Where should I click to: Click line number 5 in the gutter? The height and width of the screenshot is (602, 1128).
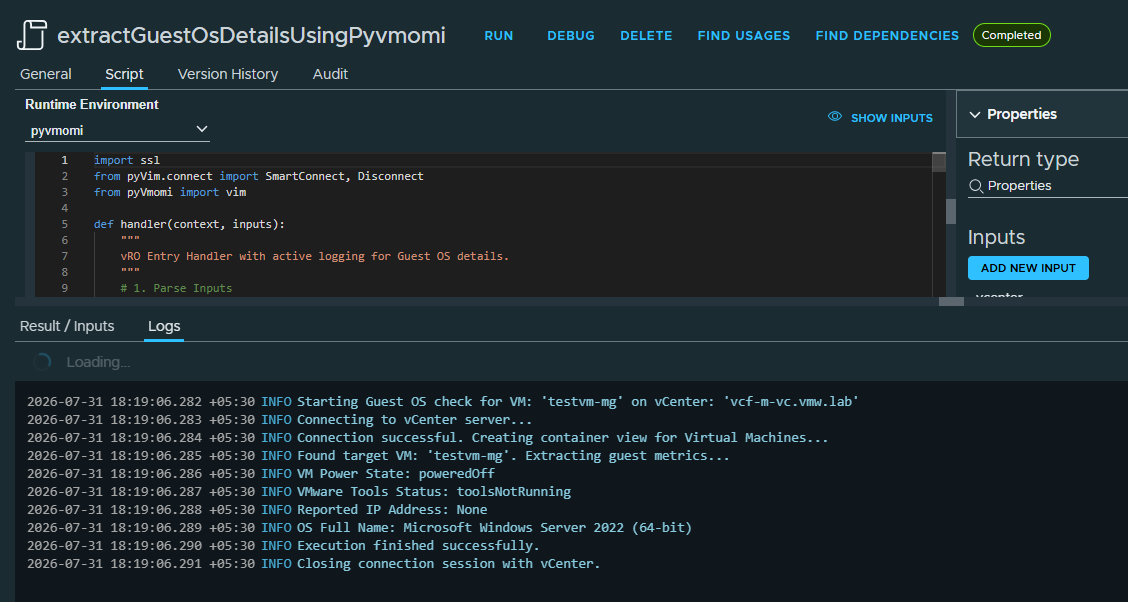click(x=65, y=224)
